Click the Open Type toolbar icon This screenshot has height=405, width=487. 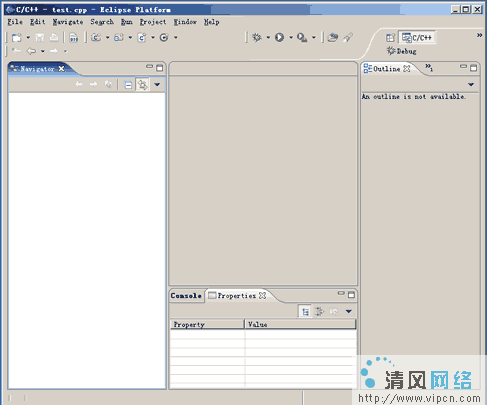[332, 37]
